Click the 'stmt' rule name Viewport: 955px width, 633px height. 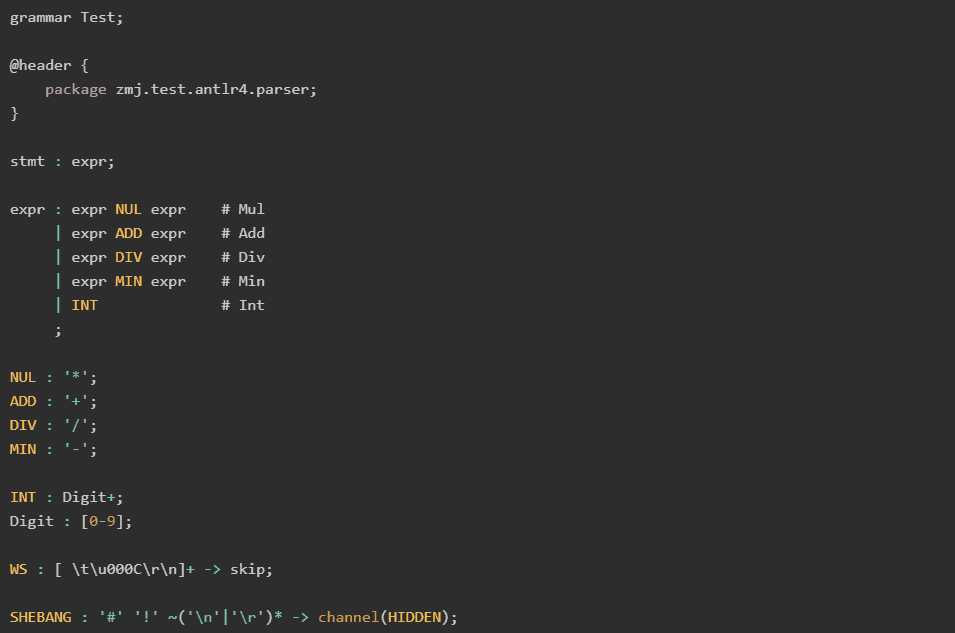click(27, 161)
